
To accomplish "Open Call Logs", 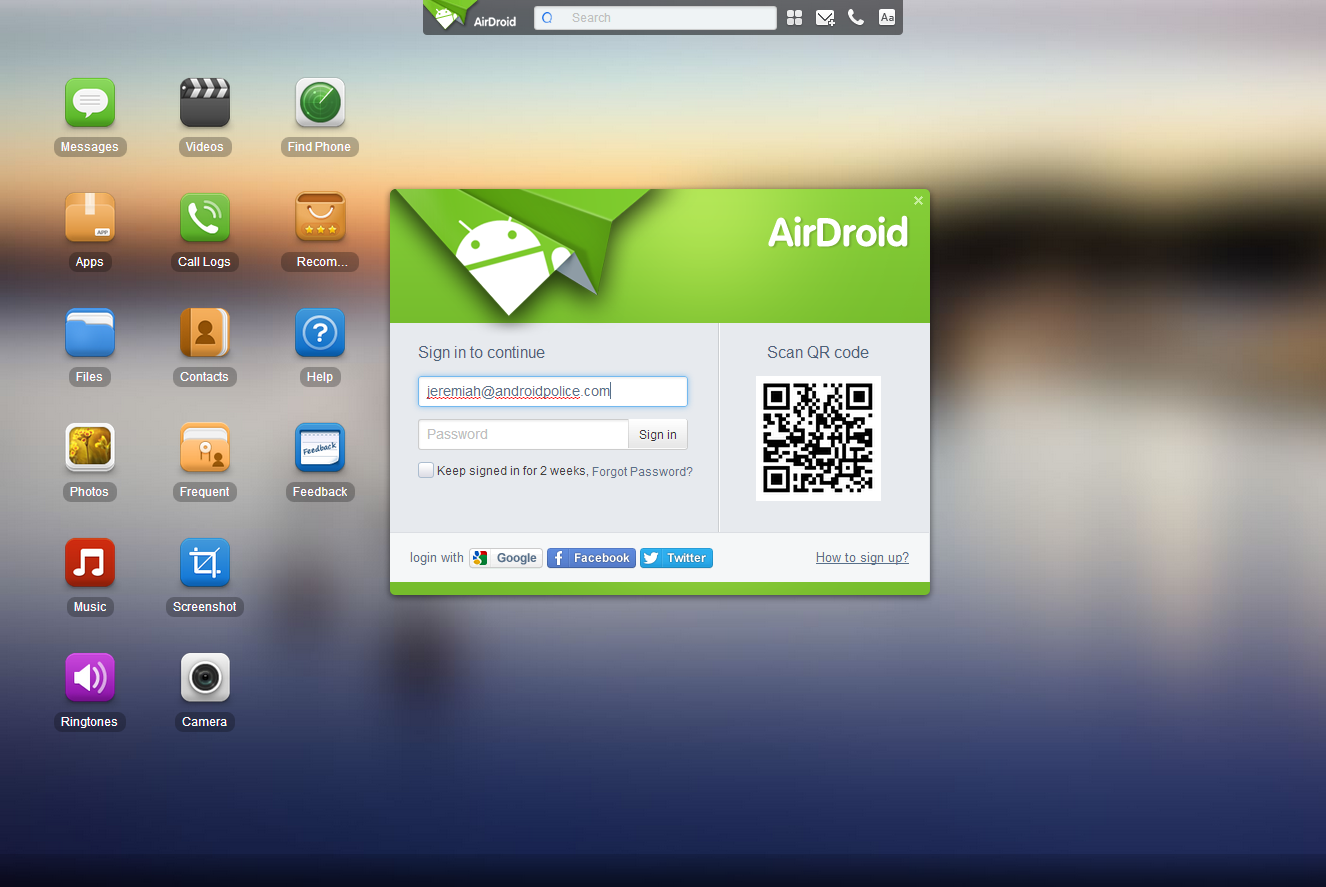I will [x=205, y=217].
